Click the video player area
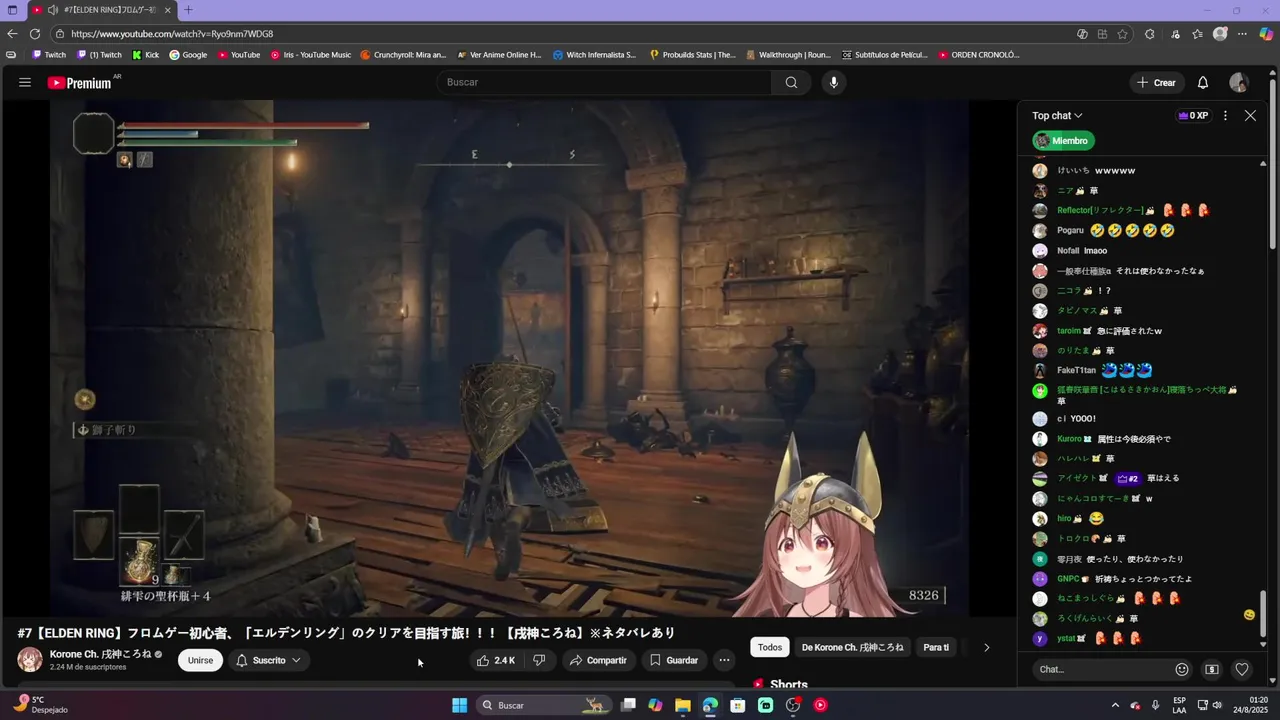The height and width of the screenshot is (720, 1280). tap(510, 358)
